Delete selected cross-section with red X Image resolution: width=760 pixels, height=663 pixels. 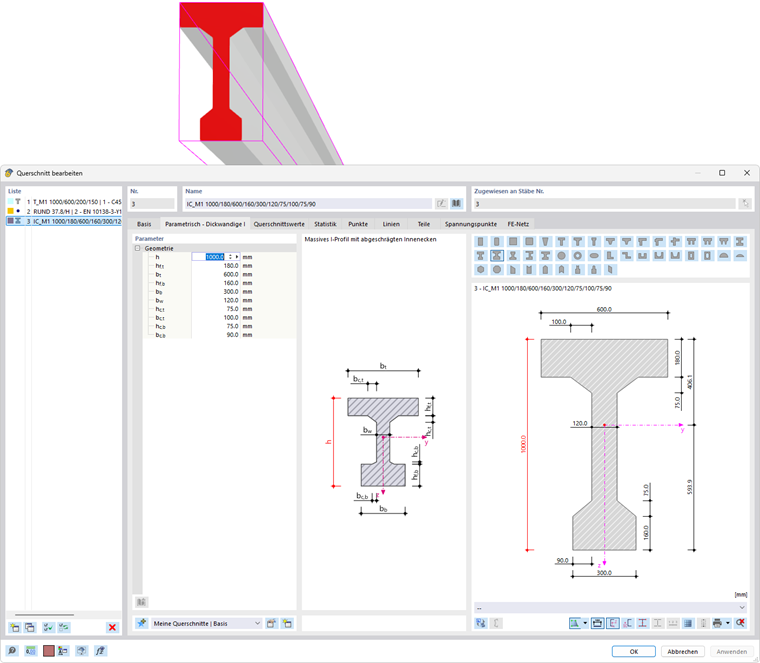pyautogui.click(x=112, y=628)
